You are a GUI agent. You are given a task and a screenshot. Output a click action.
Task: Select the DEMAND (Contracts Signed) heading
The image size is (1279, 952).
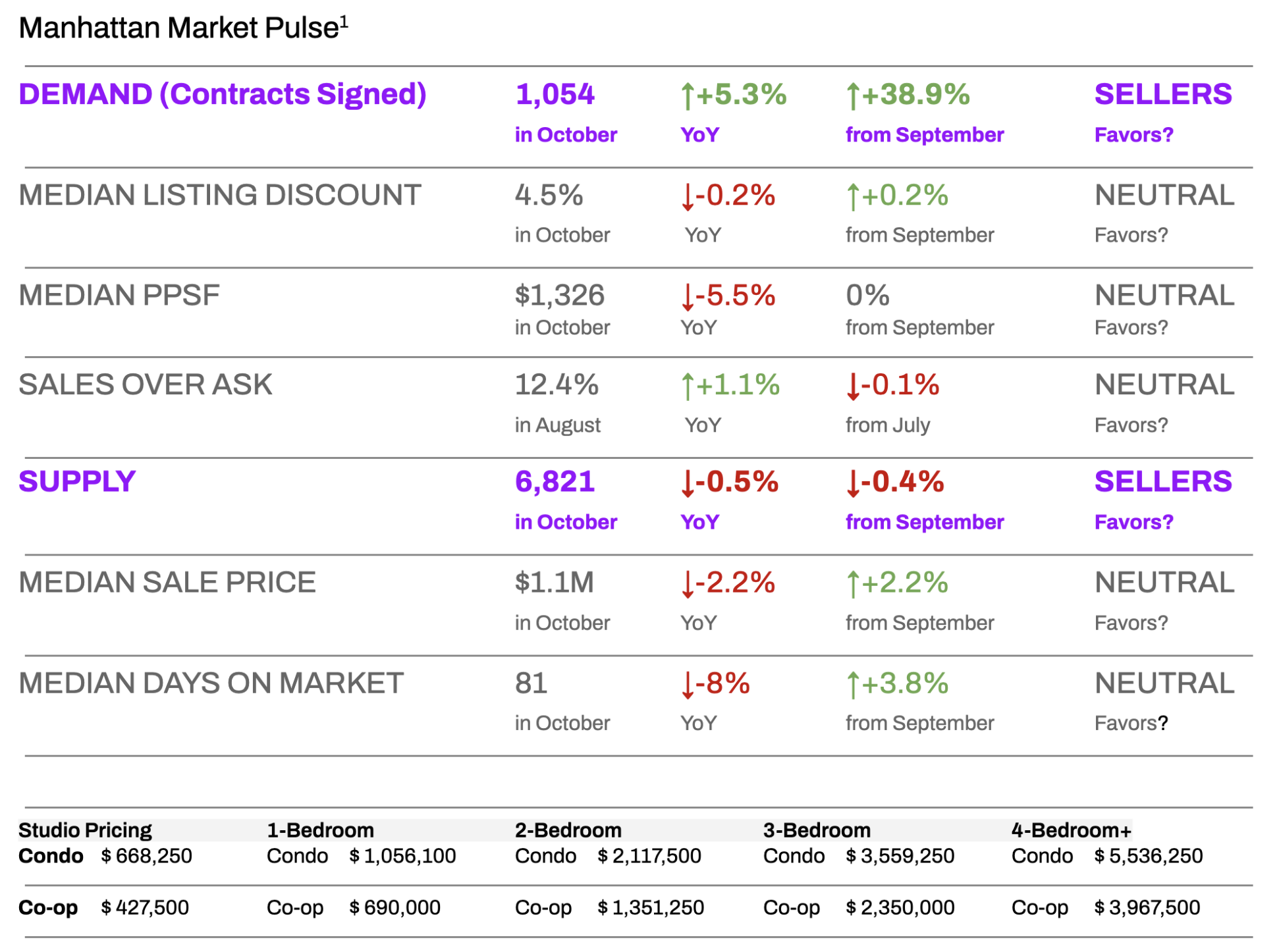pos(223,94)
